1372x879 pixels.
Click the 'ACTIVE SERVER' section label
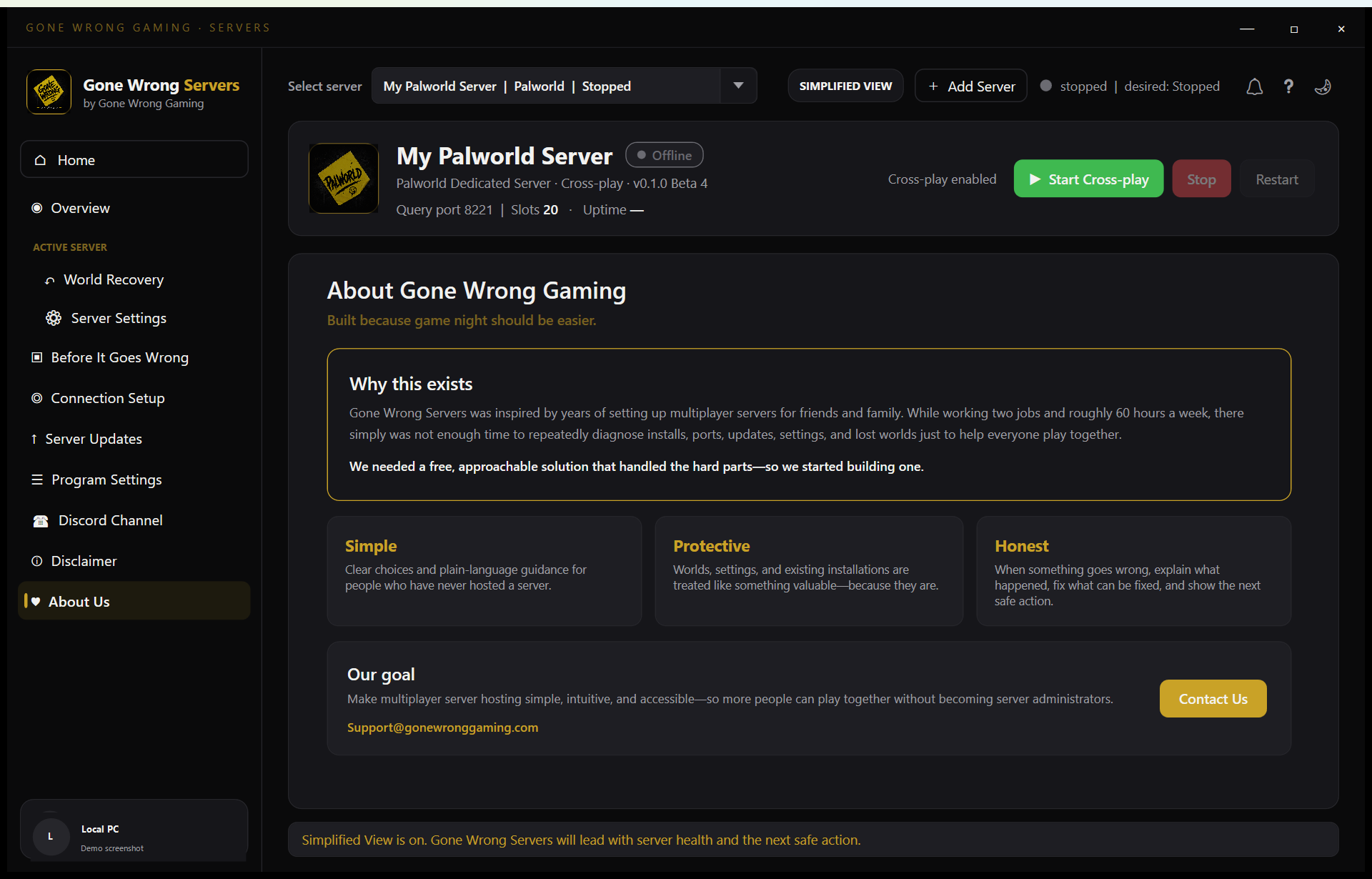click(70, 247)
